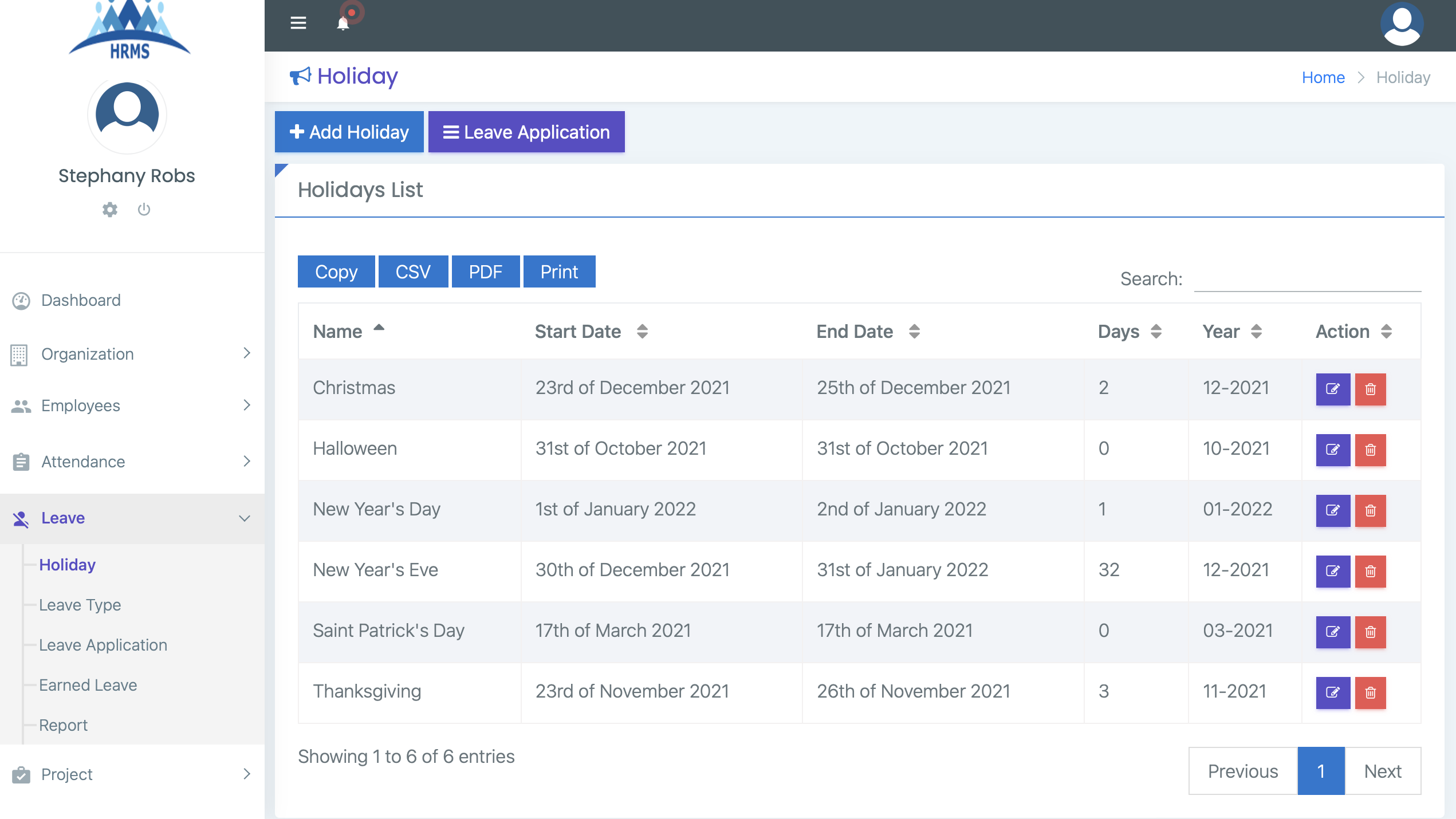
Task: Edit the New Year's Day holiday
Action: [1333, 510]
